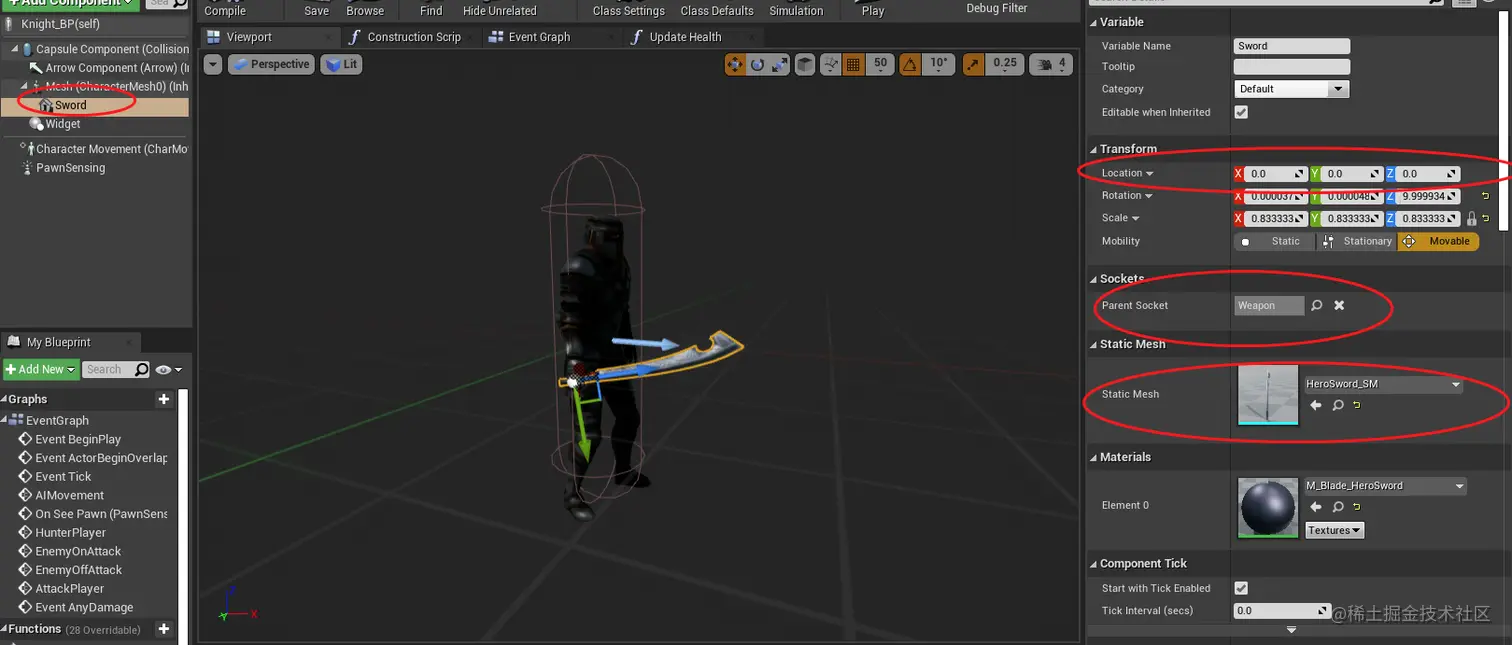1512x645 pixels.
Task: Open the HunterPlayer event entry
Action: click(x=70, y=533)
